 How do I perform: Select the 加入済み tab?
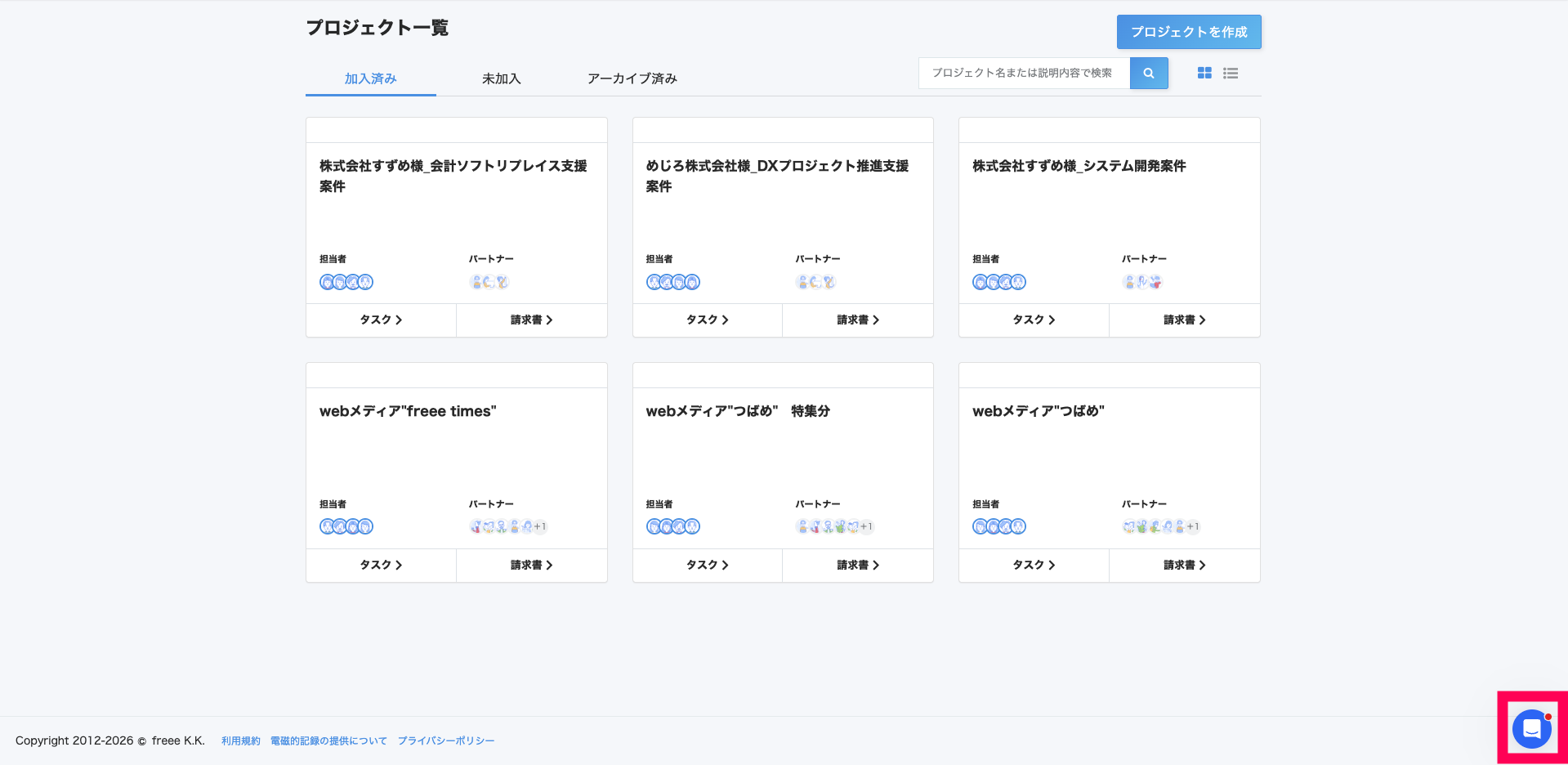coord(371,78)
